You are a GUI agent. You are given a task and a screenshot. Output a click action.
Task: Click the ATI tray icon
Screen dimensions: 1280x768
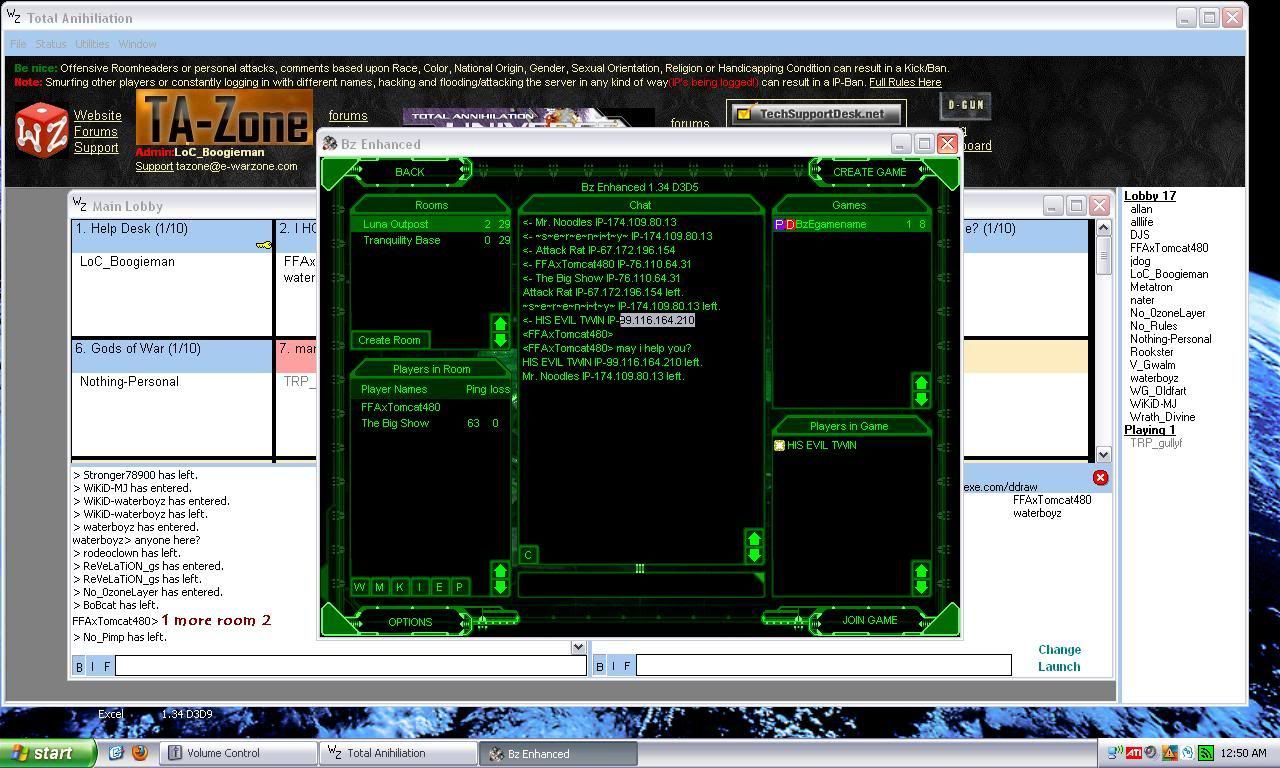click(1134, 753)
